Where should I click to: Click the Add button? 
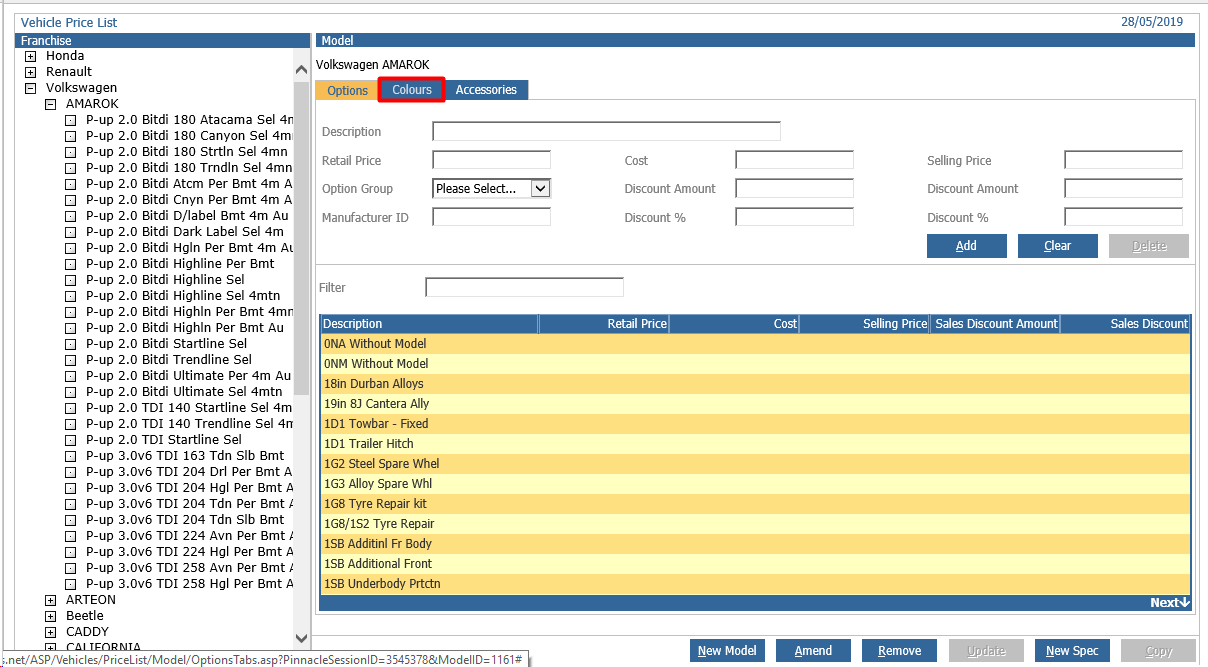click(x=966, y=246)
